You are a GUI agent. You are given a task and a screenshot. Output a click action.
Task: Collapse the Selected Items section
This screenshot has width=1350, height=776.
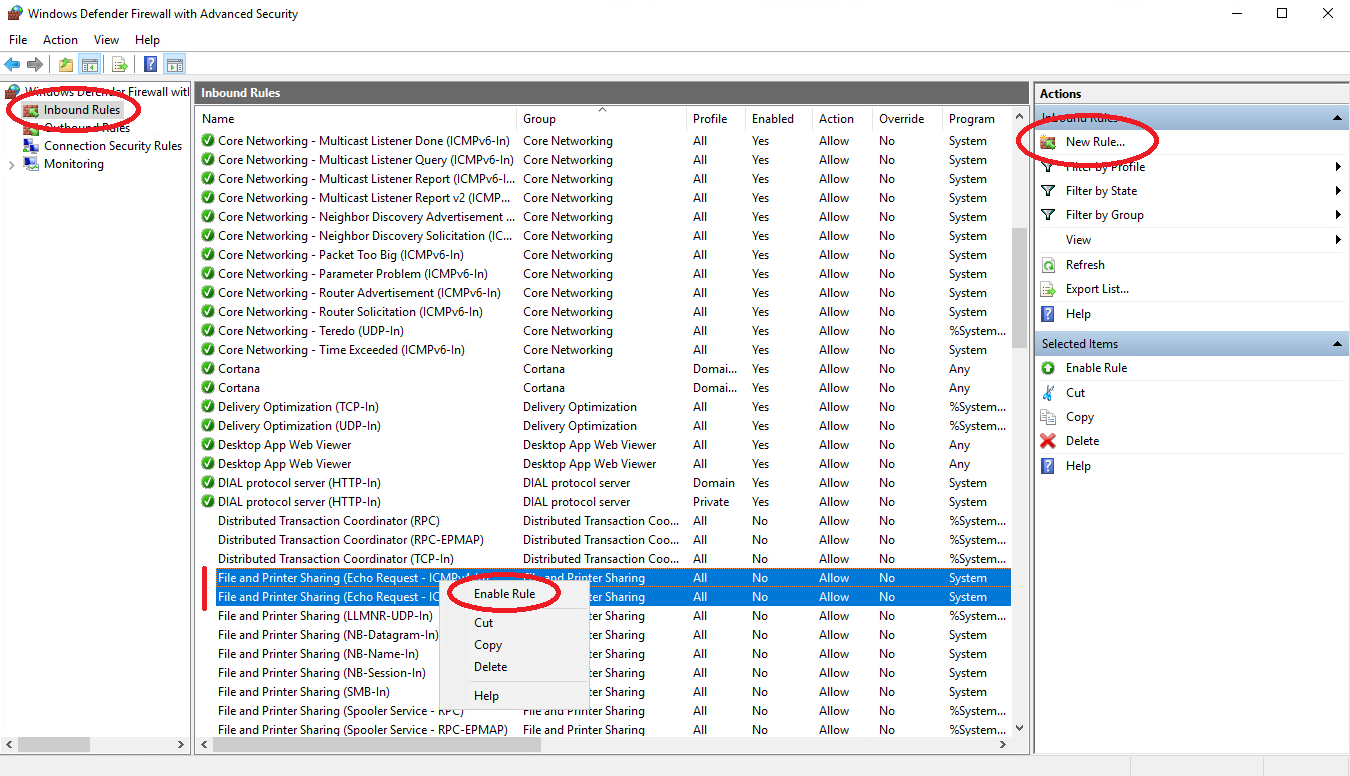coord(1337,344)
